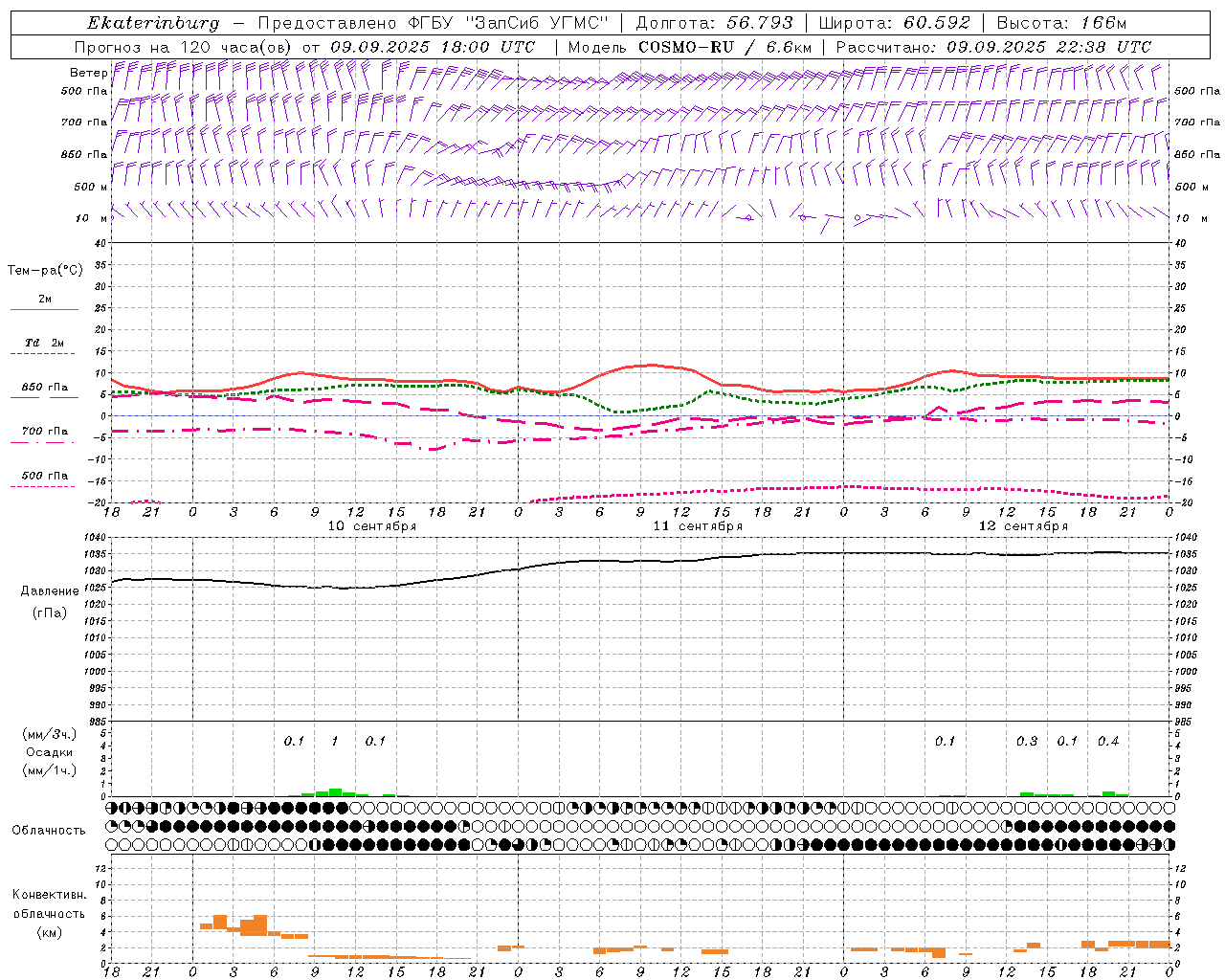Click the (гПа) pressure unit label
Image resolution: width=1225 pixels, height=980 pixels.
[50, 612]
